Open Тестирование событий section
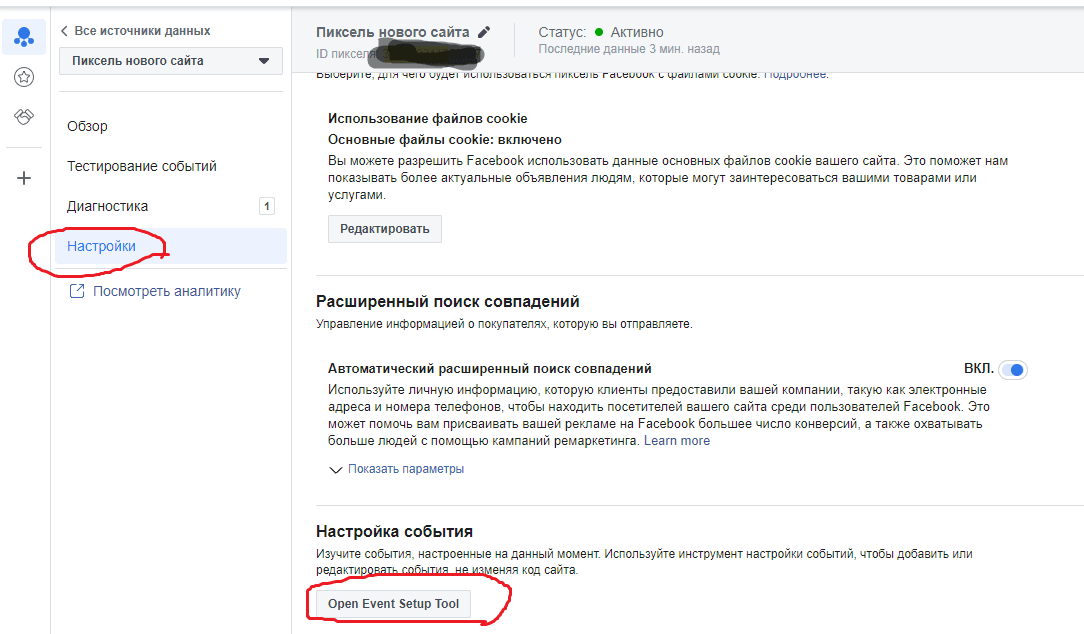Viewport: 1084px width, 634px height. (x=142, y=167)
